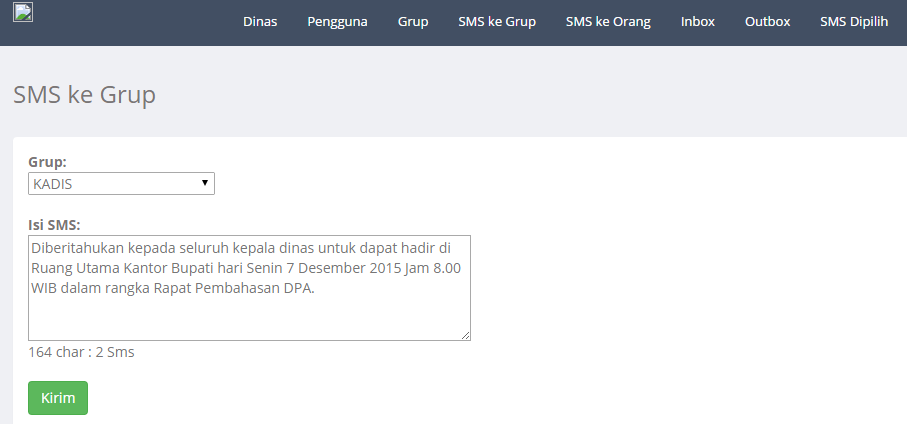
Task: Click the Isi SMS: field label
Action: coord(54,223)
